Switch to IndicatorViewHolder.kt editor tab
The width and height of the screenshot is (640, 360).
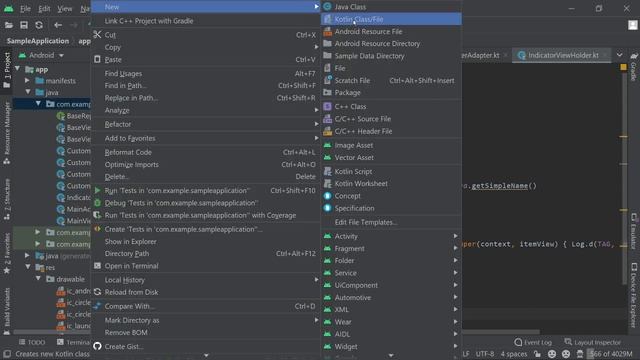pyautogui.click(x=562, y=55)
